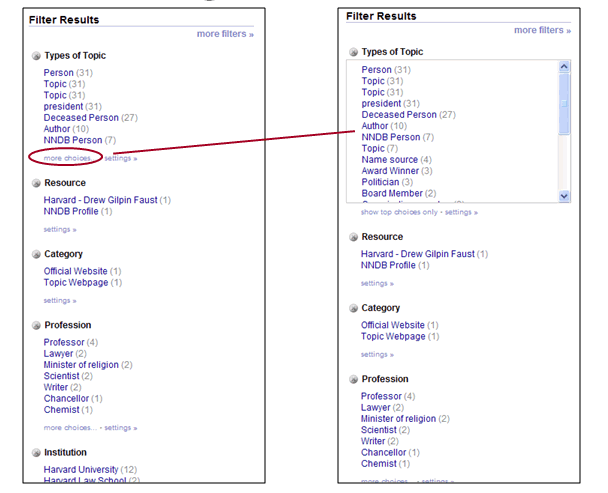Click bullet icon beside right Profession heading
Screen dimensions: 608x493
(x=353, y=379)
